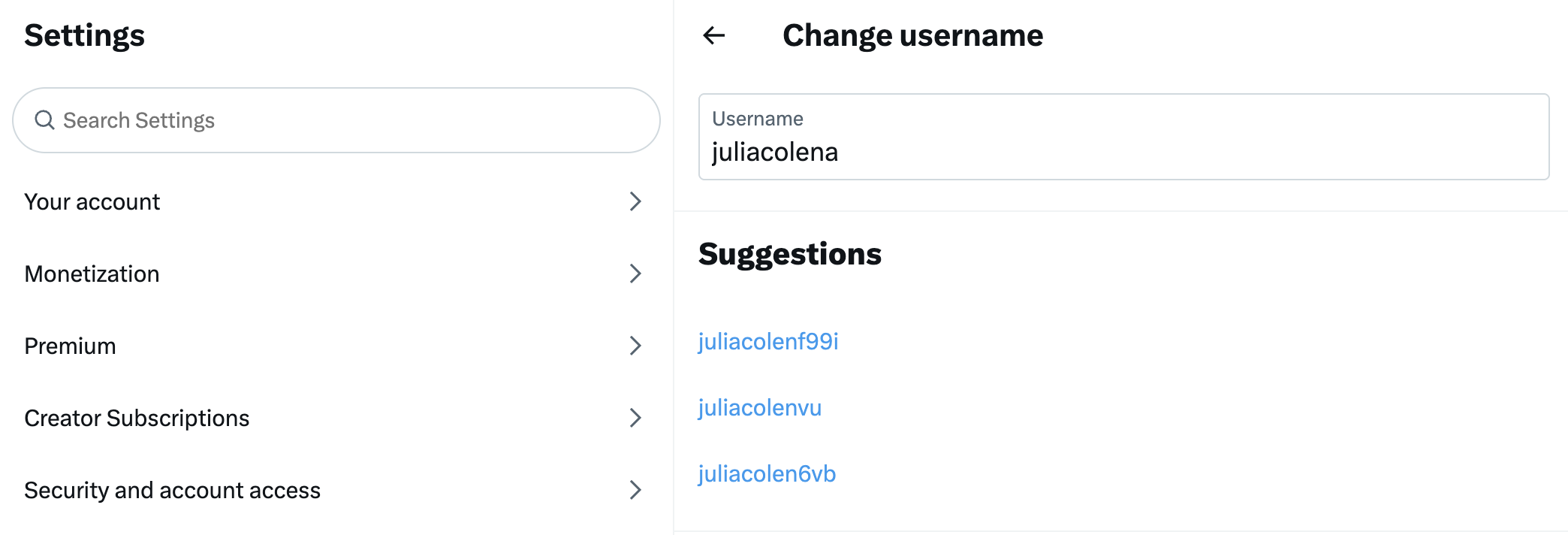
Task: Expand the Premium chevron
Action: pyautogui.click(x=635, y=346)
